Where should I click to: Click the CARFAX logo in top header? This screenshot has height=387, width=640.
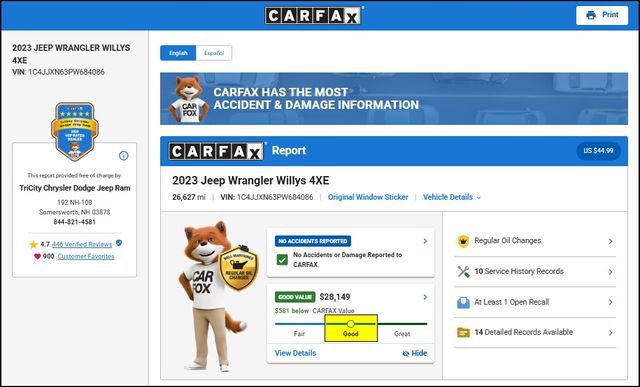tap(313, 16)
